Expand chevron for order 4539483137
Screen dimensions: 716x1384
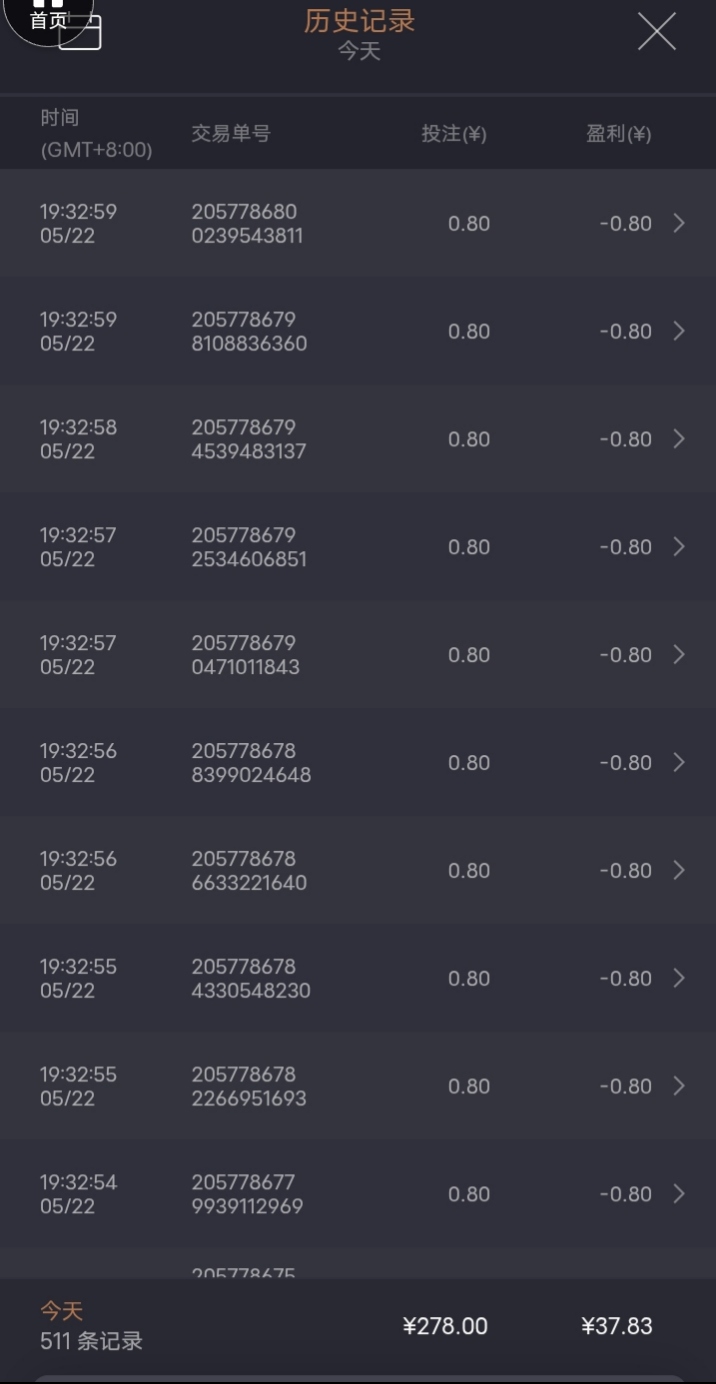tap(679, 439)
